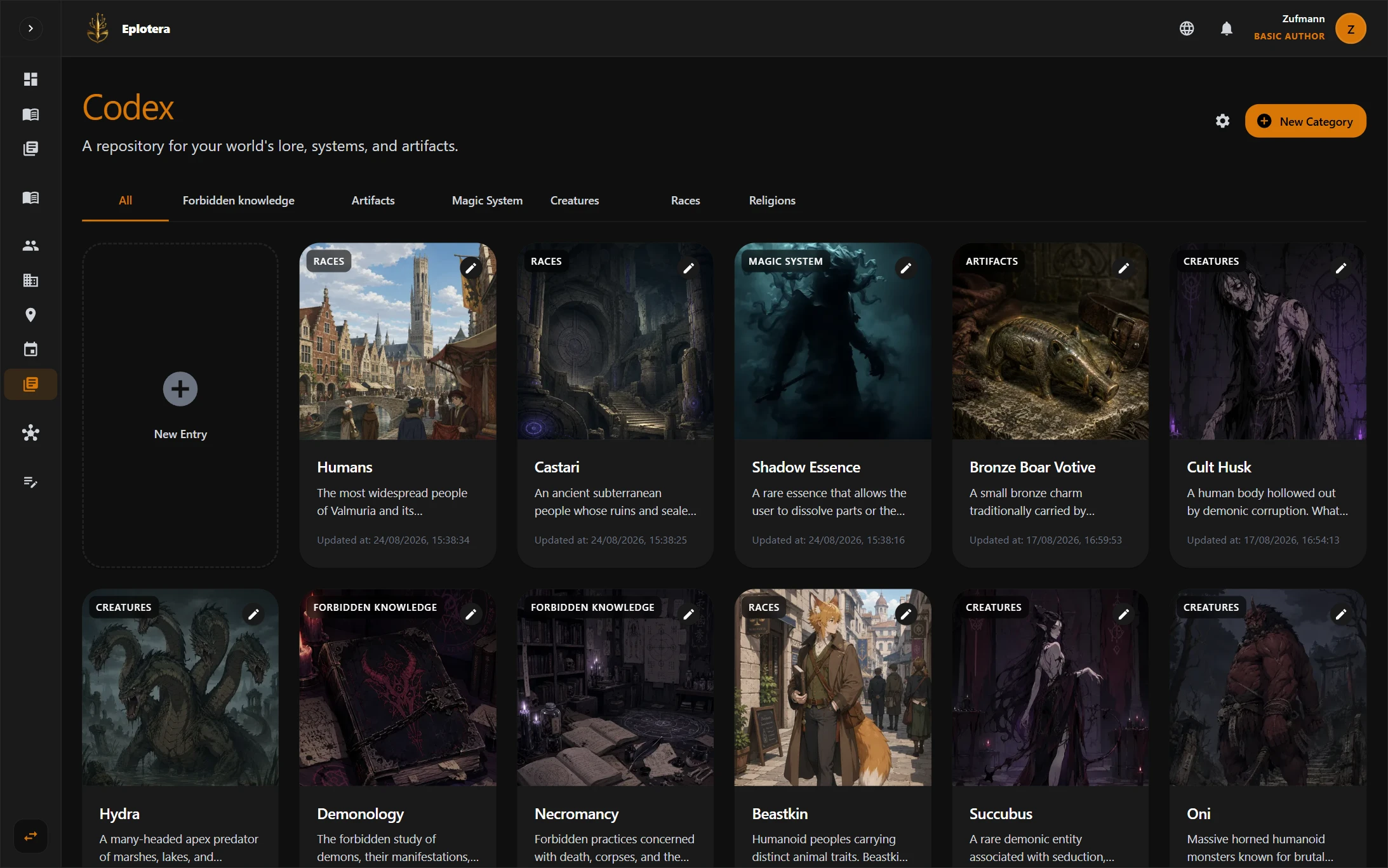Select the All tab
Image resolution: width=1388 pixels, height=868 pixels.
(x=125, y=201)
